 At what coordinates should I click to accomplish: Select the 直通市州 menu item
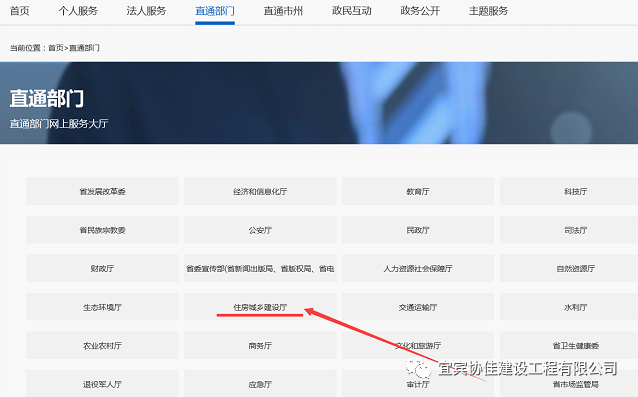(283, 11)
